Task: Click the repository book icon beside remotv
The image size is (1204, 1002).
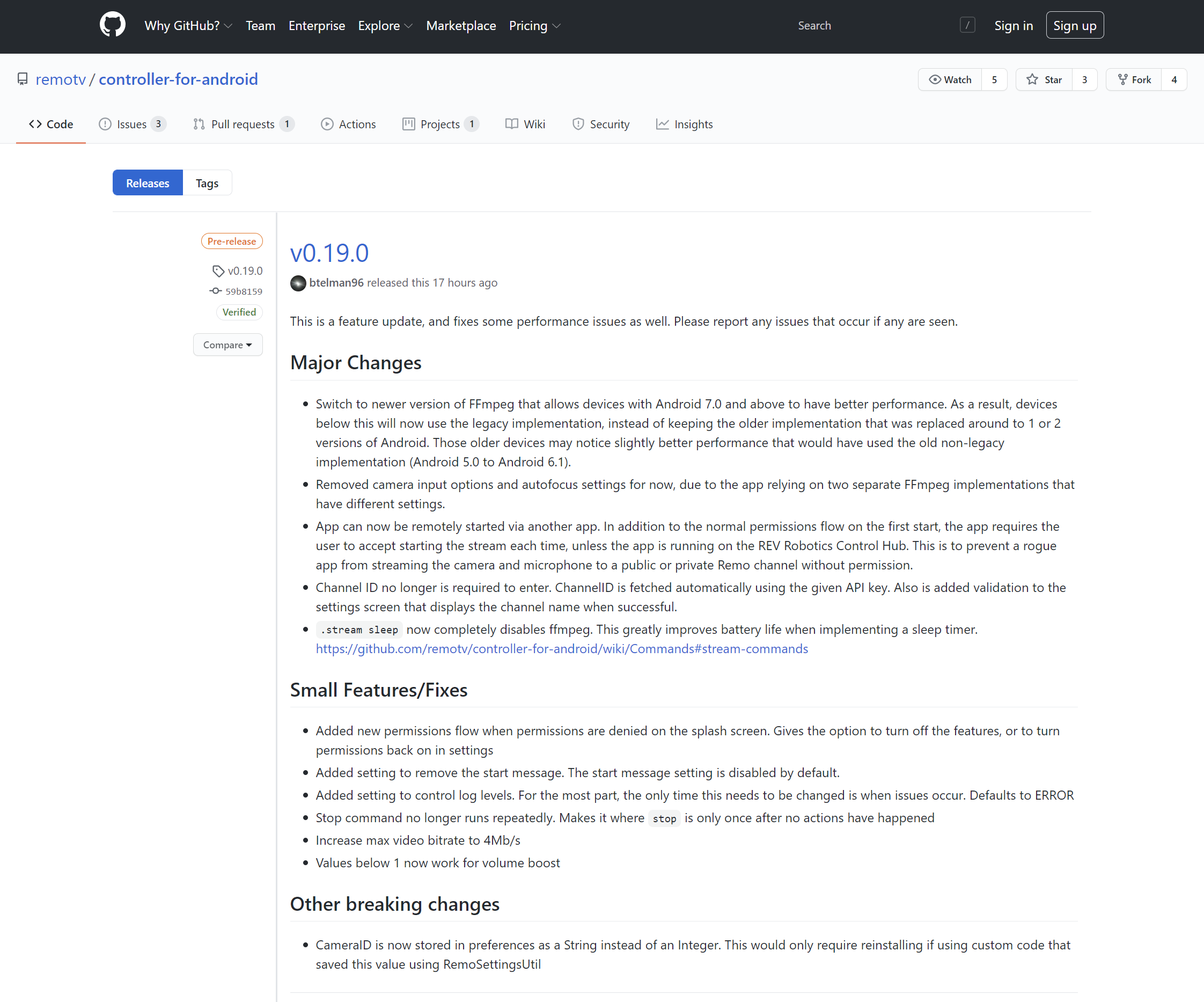Action: coord(23,79)
